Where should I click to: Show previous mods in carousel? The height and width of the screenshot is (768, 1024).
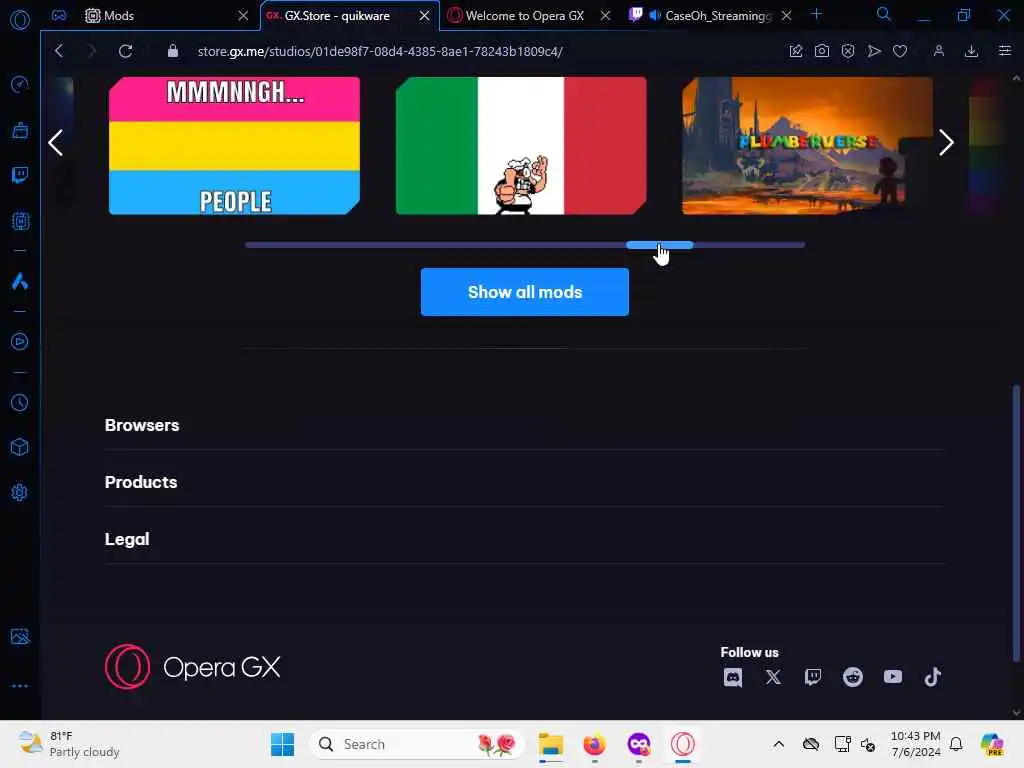56,143
